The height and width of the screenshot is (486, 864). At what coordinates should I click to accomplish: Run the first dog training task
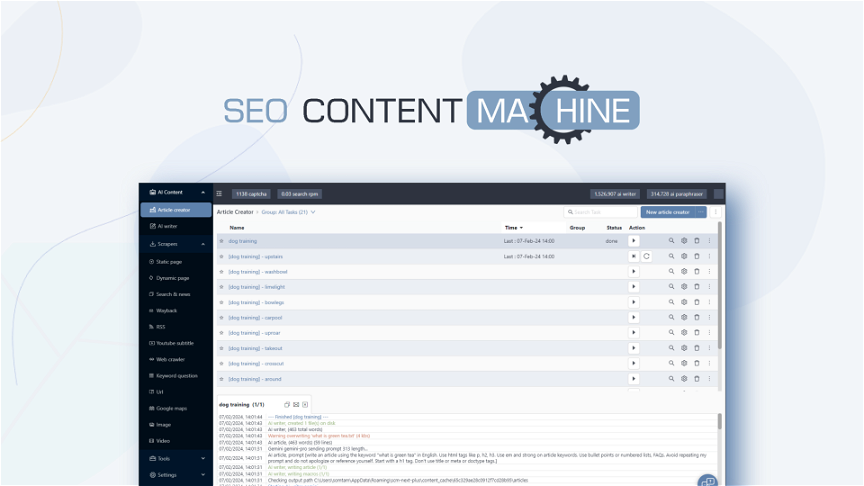pos(633,241)
